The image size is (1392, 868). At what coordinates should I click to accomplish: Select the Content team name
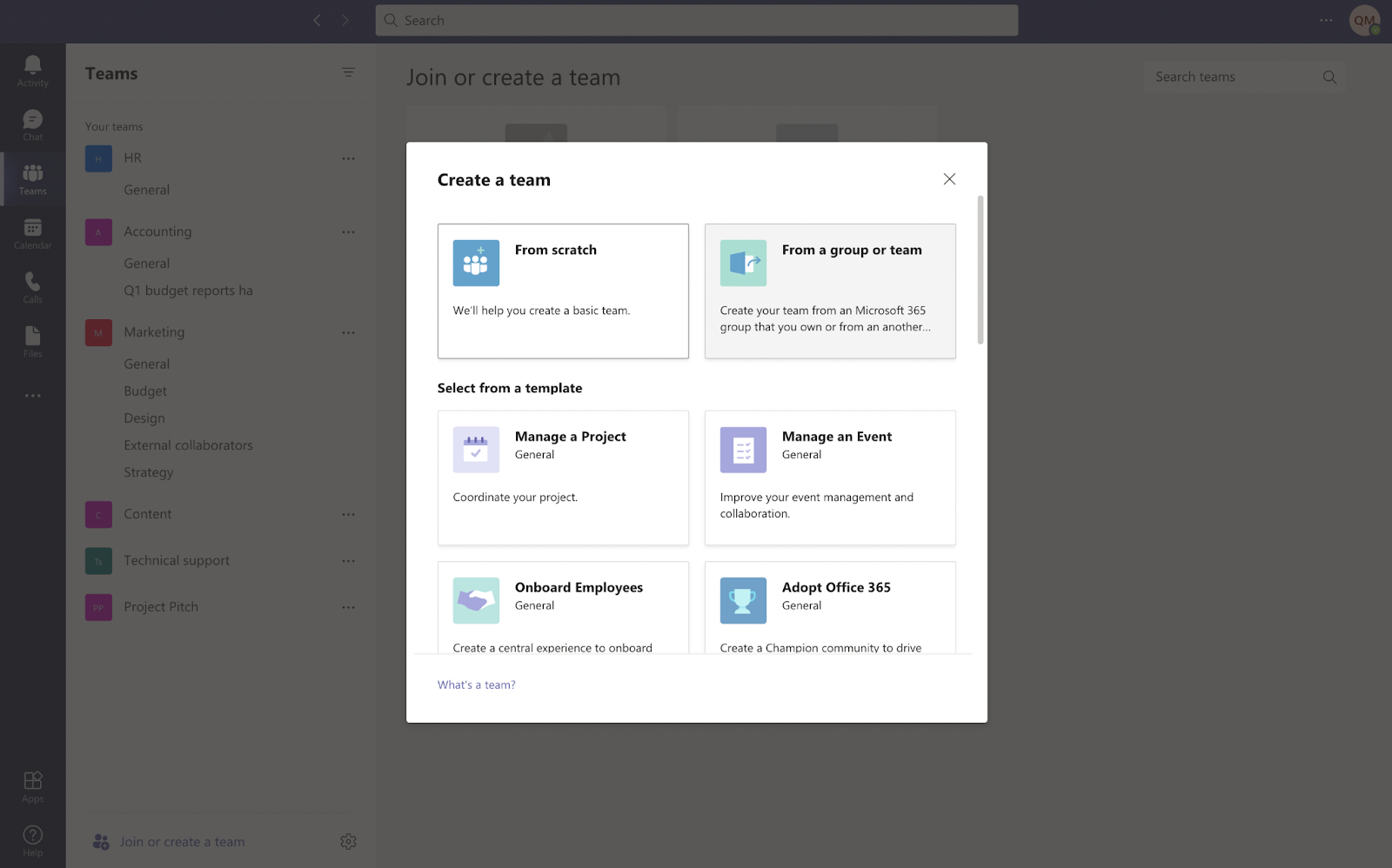point(148,514)
